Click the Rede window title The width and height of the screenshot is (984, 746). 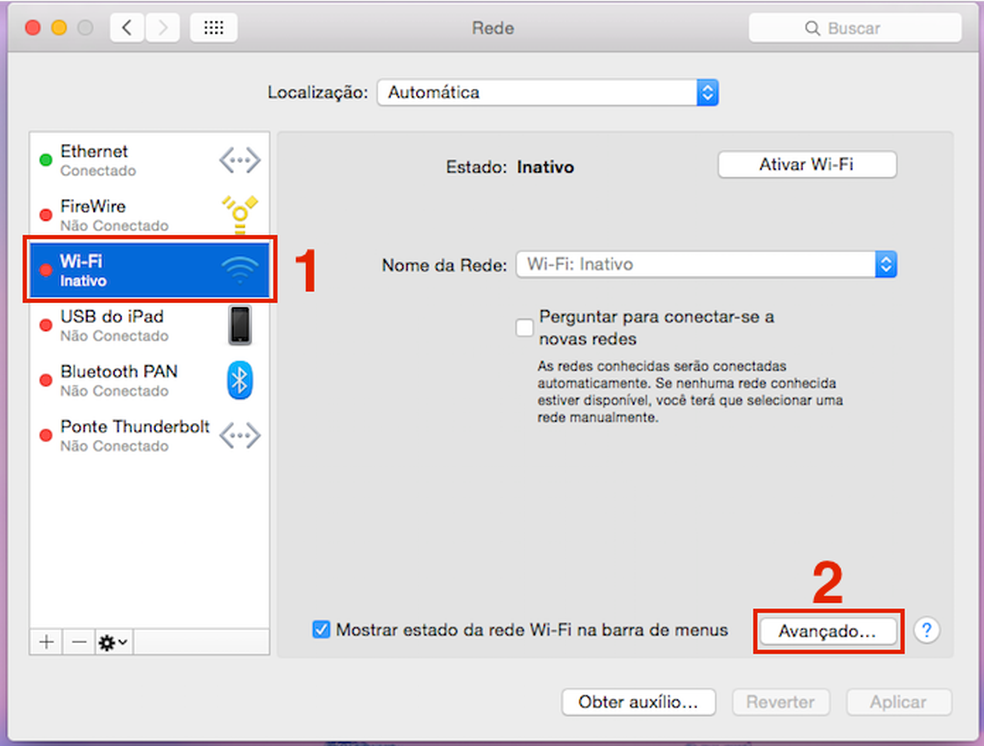click(x=493, y=28)
